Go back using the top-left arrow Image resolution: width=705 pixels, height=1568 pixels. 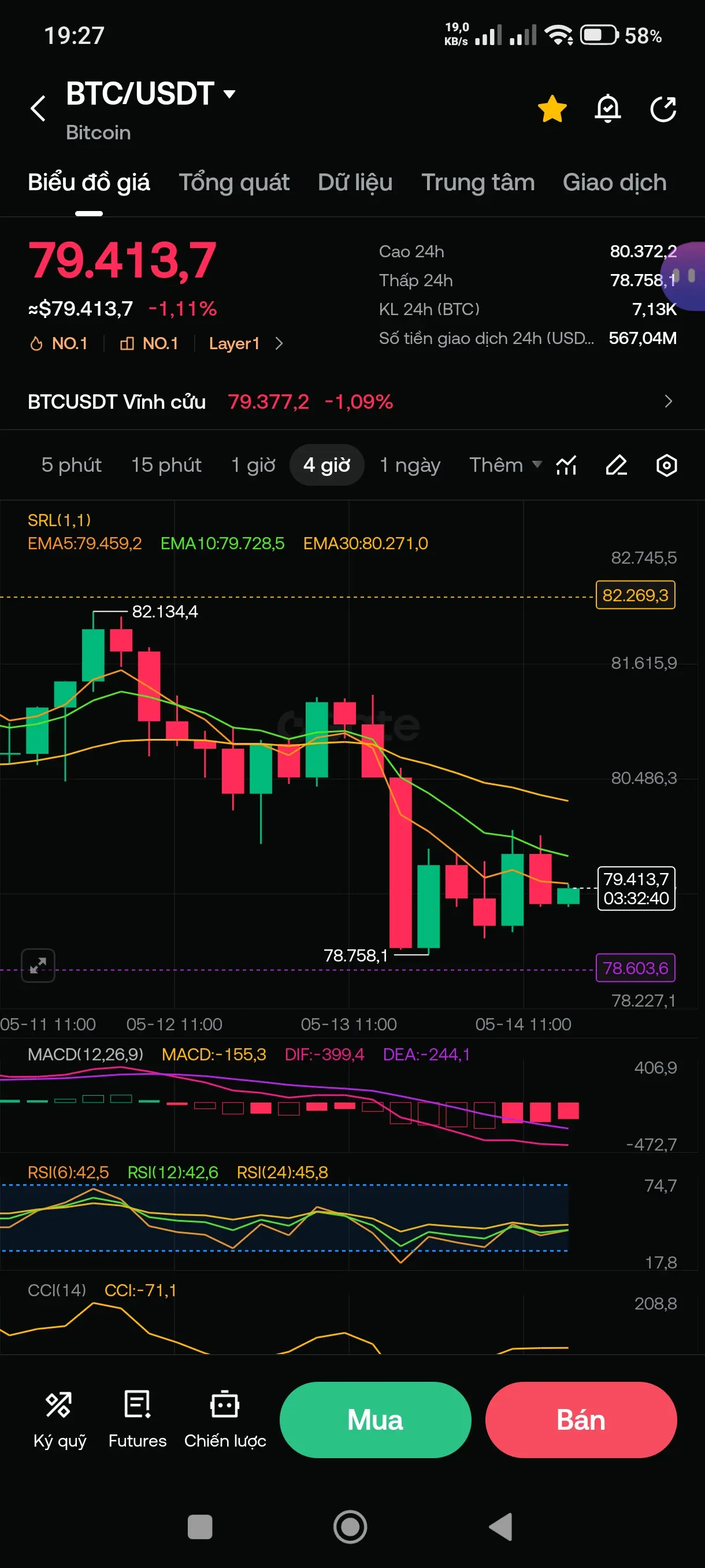click(x=38, y=109)
